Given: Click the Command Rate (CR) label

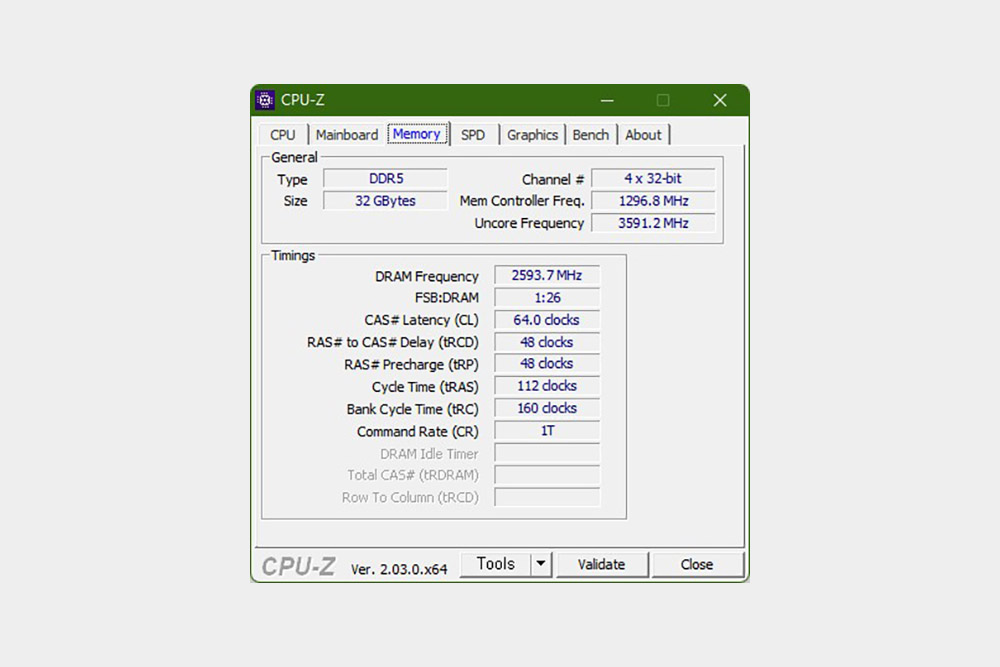Looking at the screenshot, I should click(418, 432).
